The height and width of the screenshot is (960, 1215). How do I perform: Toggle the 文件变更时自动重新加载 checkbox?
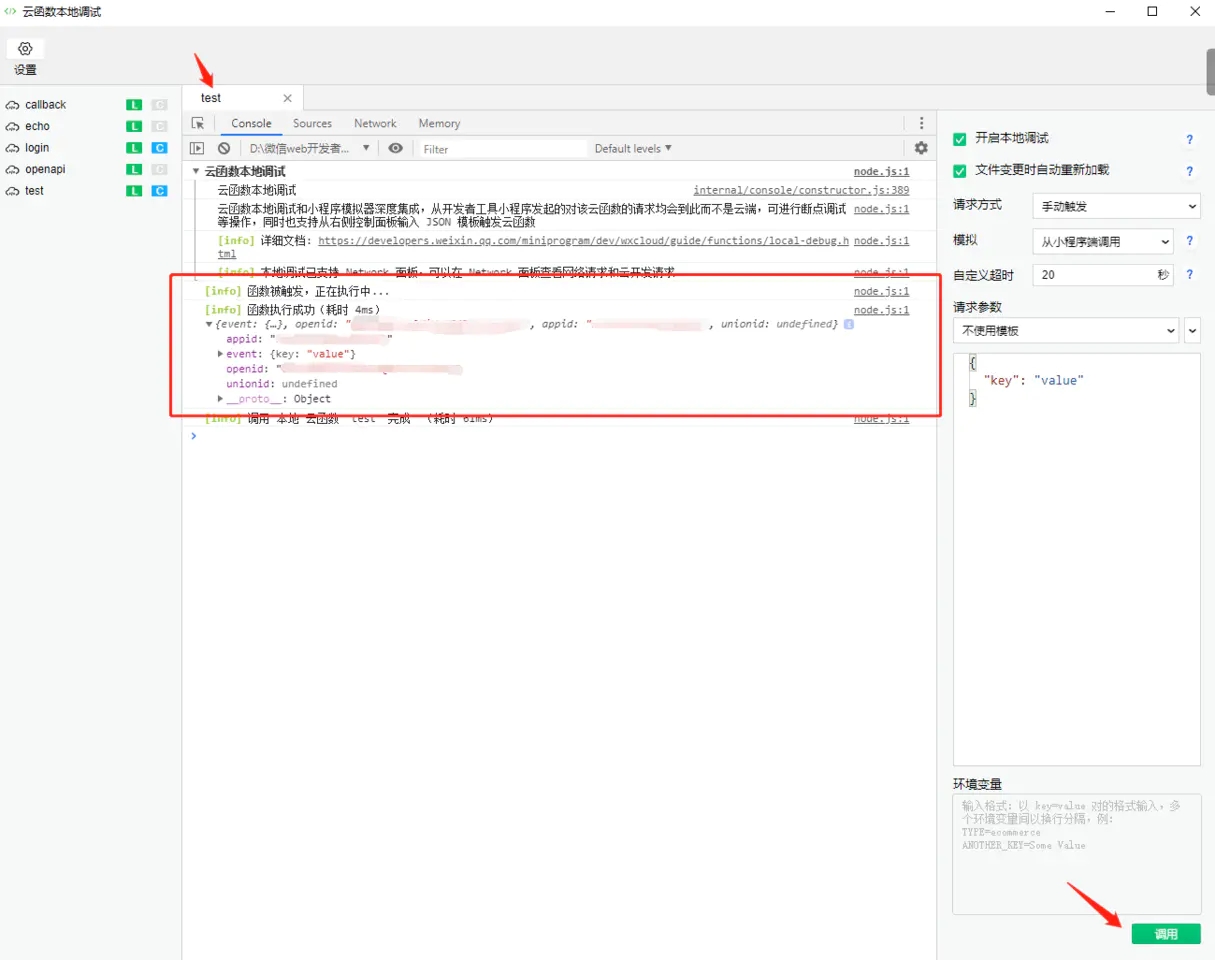click(x=960, y=171)
